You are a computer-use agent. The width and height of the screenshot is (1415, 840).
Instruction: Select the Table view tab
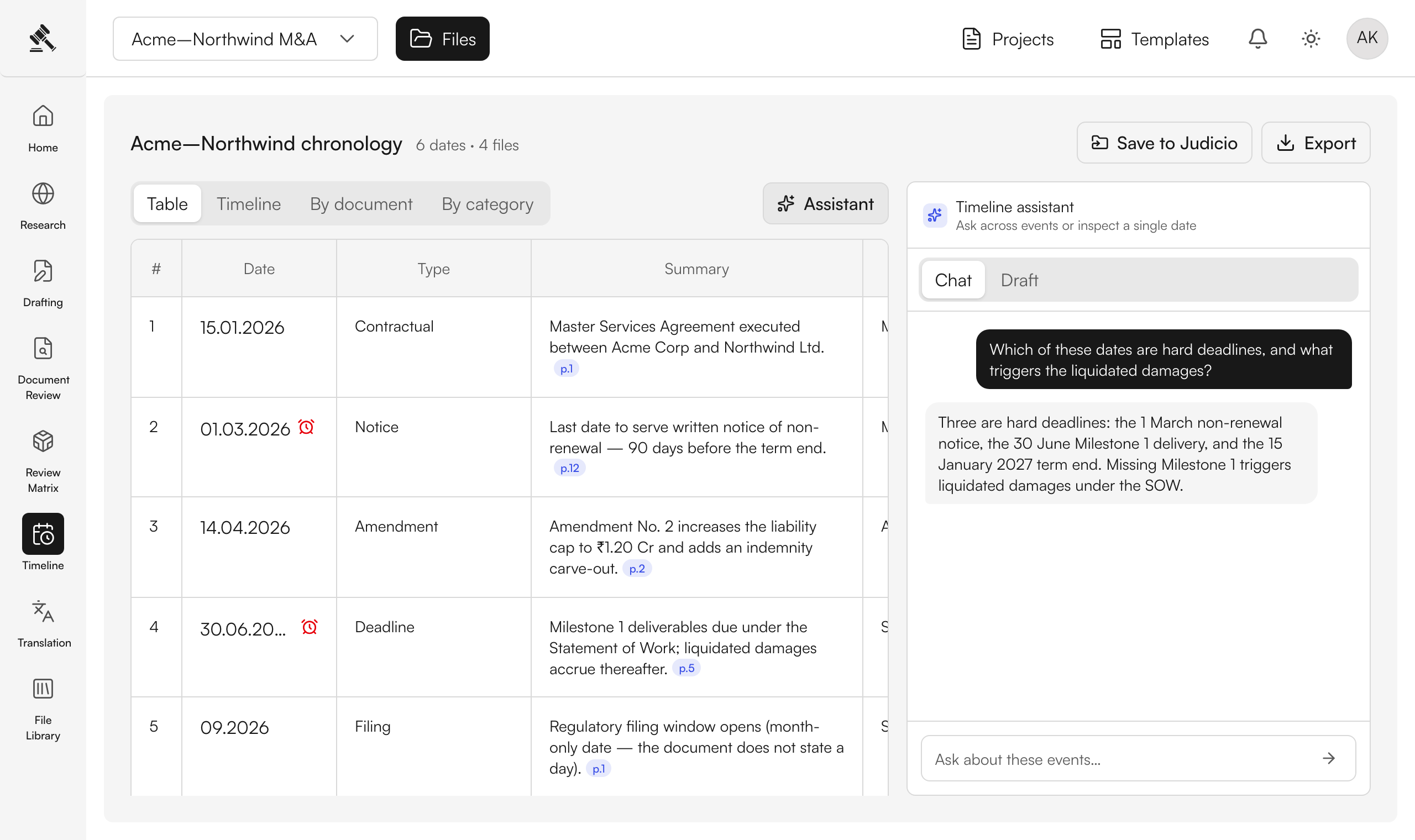pos(167,203)
